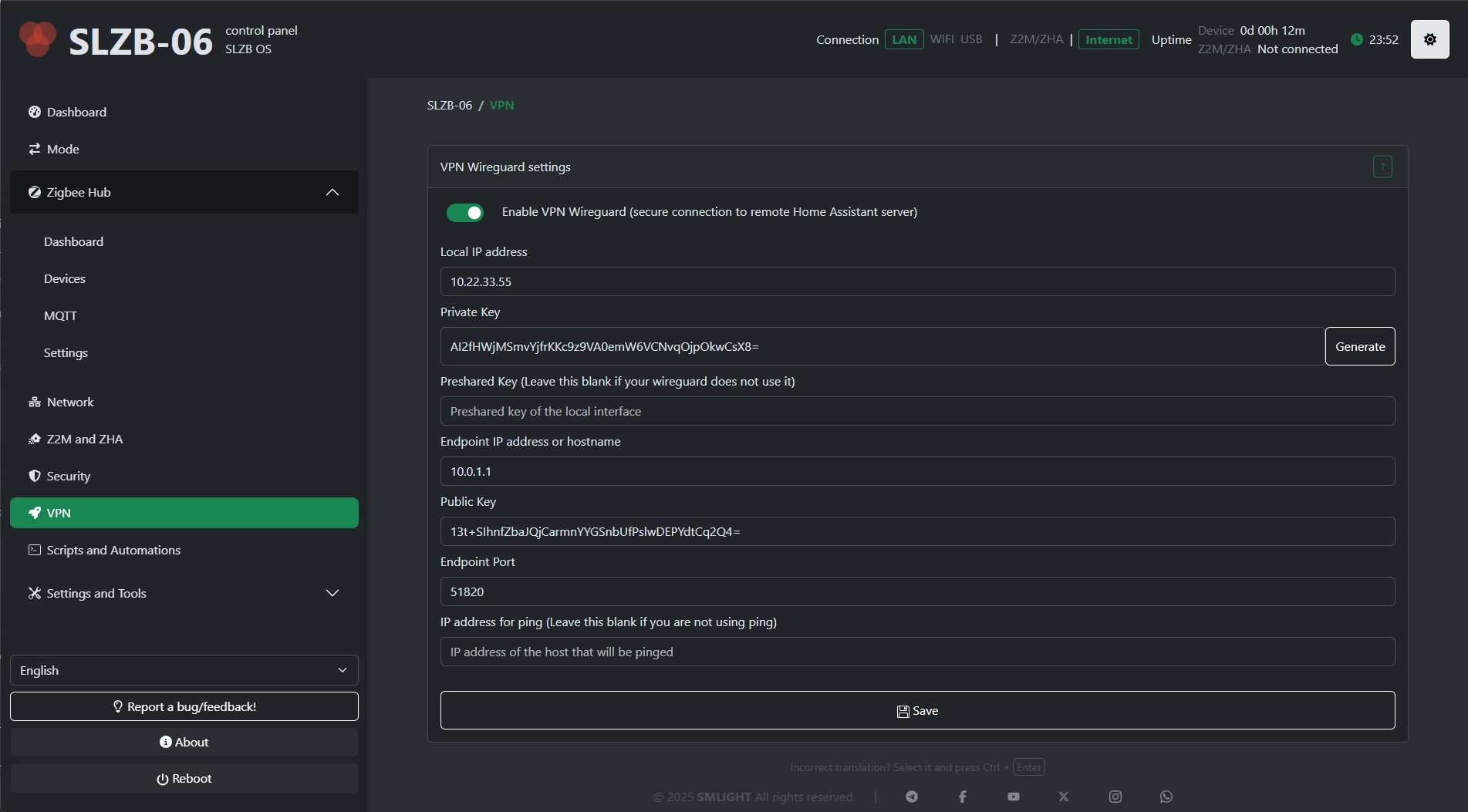
Task: Open the X (Twitter) footer icon
Action: pyautogui.click(x=1064, y=797)
